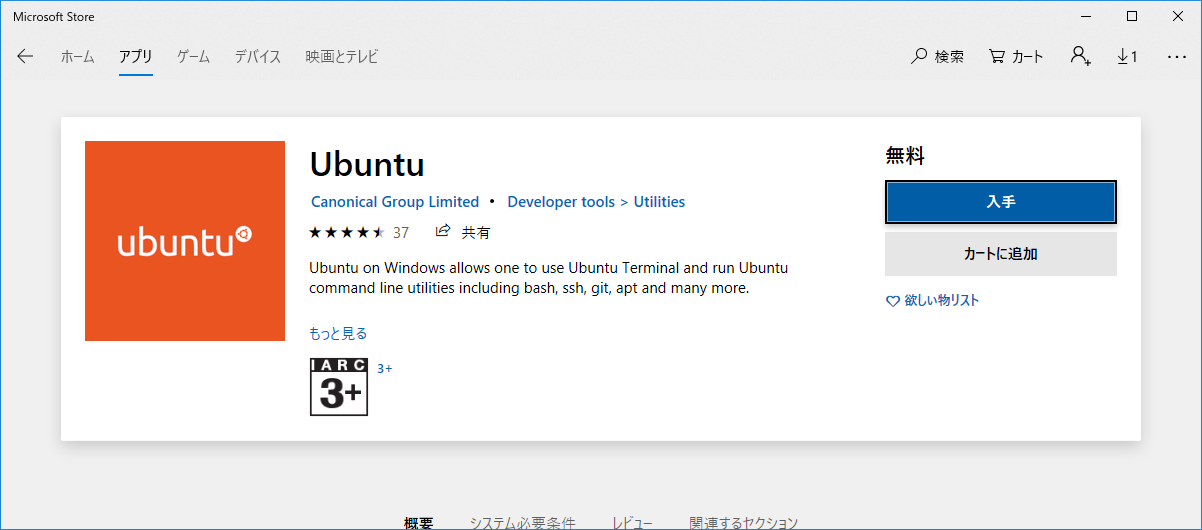Open the three-dots more menu
Image resolution: width=1202 pixels, height=530 pixels.
click(1176, 56)
